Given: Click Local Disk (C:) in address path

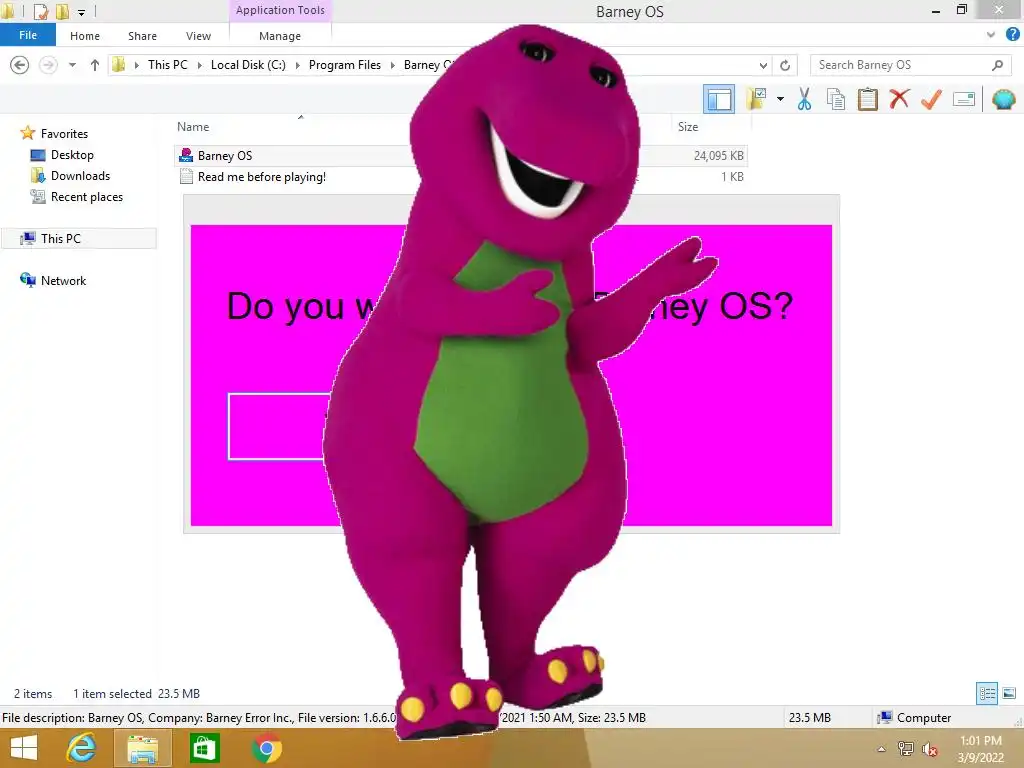Looking at the screenshot, I should (248, 65).
